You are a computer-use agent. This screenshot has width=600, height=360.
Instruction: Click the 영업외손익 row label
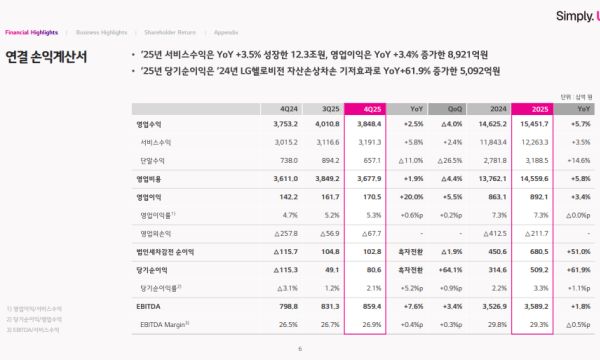[x=155, y=233]
